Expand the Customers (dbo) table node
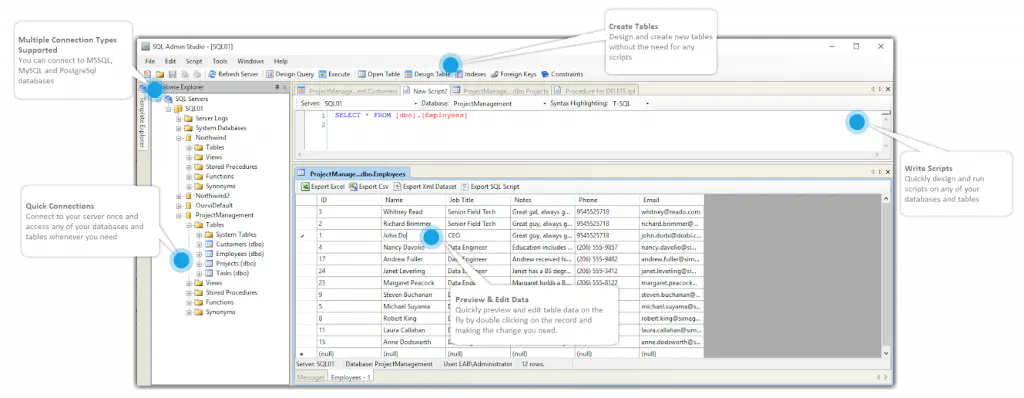This screenshot has width=1024, height=398. [x=199, y=244]
